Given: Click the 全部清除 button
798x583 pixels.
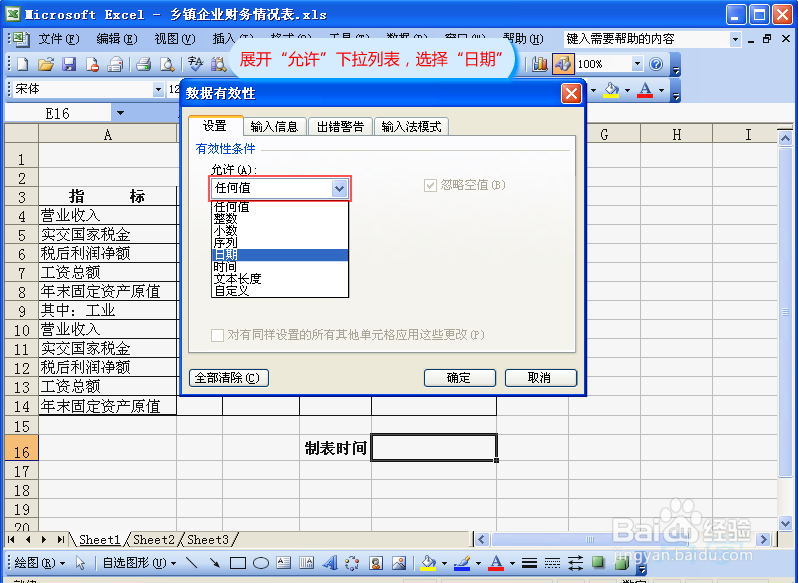Looking at the screenshot, I should (x=229, y=378).
